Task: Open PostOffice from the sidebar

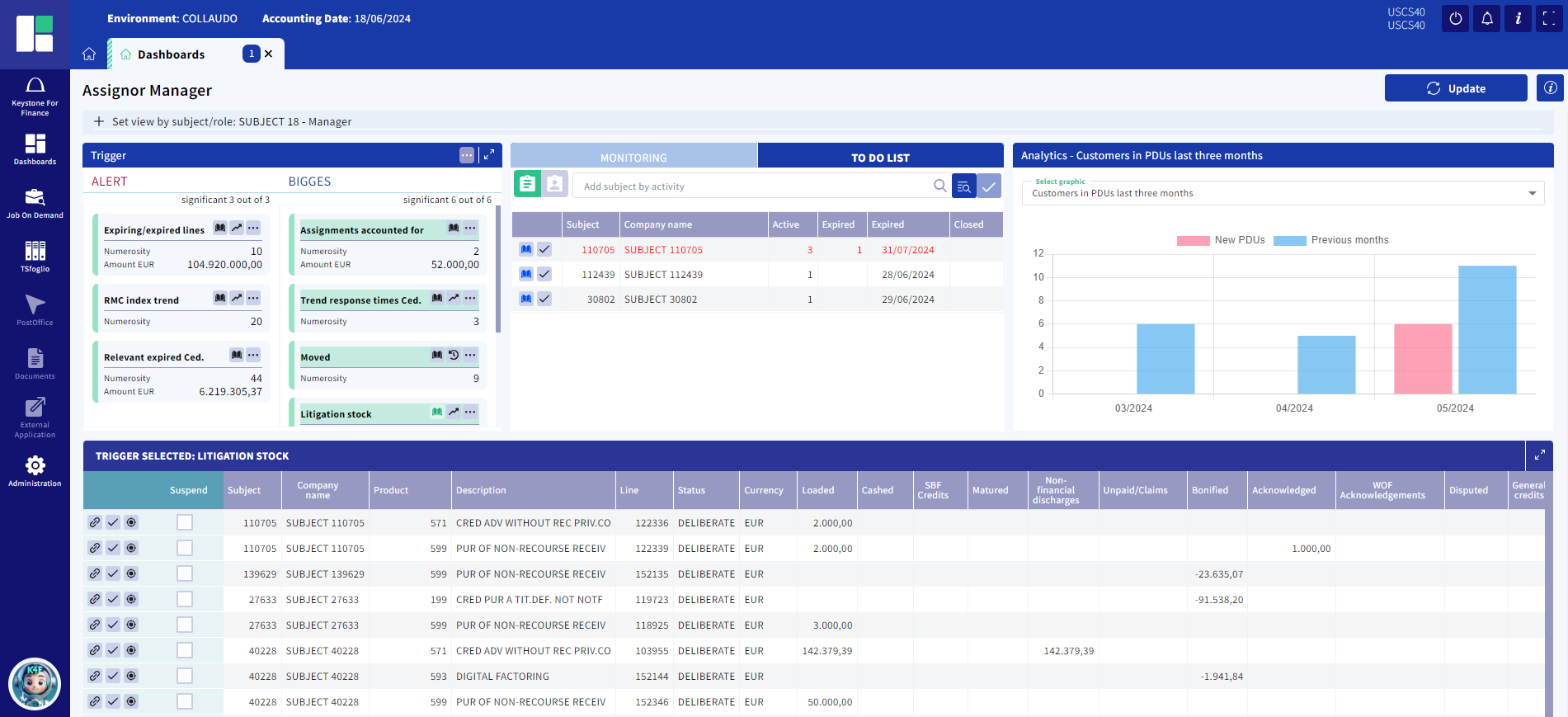Action: [35, 310]
